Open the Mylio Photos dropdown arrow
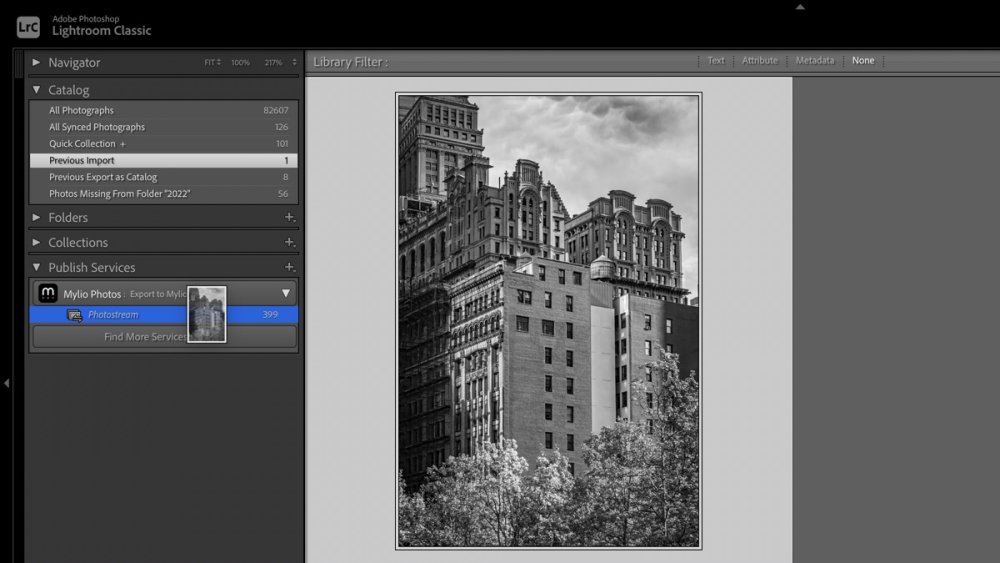 tap(285, 294)
